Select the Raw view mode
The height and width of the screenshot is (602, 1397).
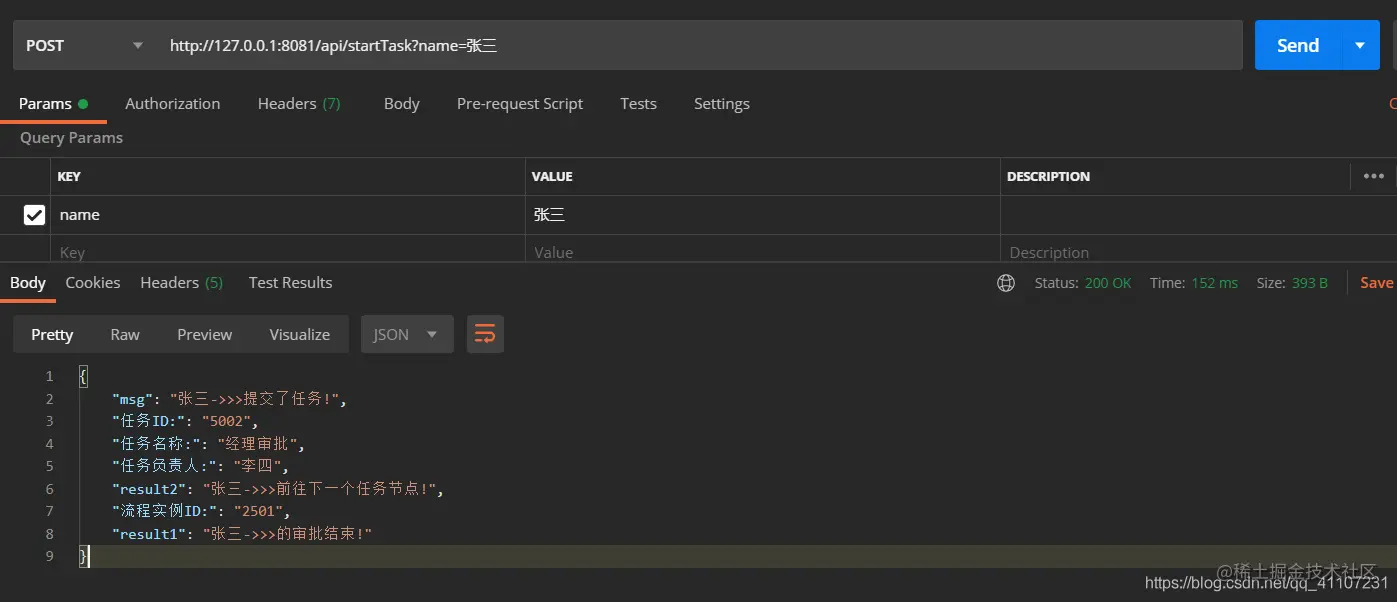pos(125,334)
